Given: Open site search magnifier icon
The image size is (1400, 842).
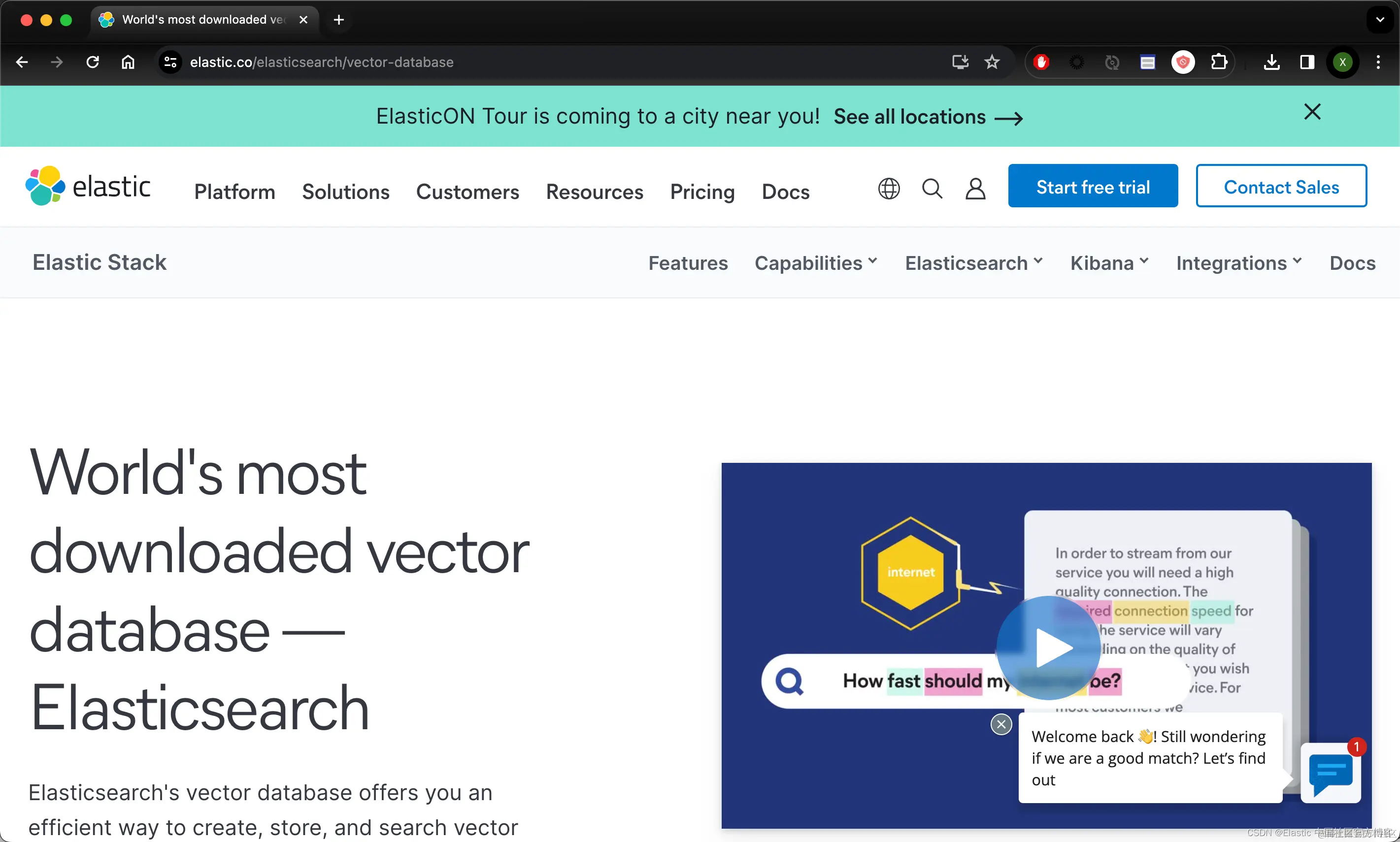Looking at the screenshot, I should tap(932, 189).
